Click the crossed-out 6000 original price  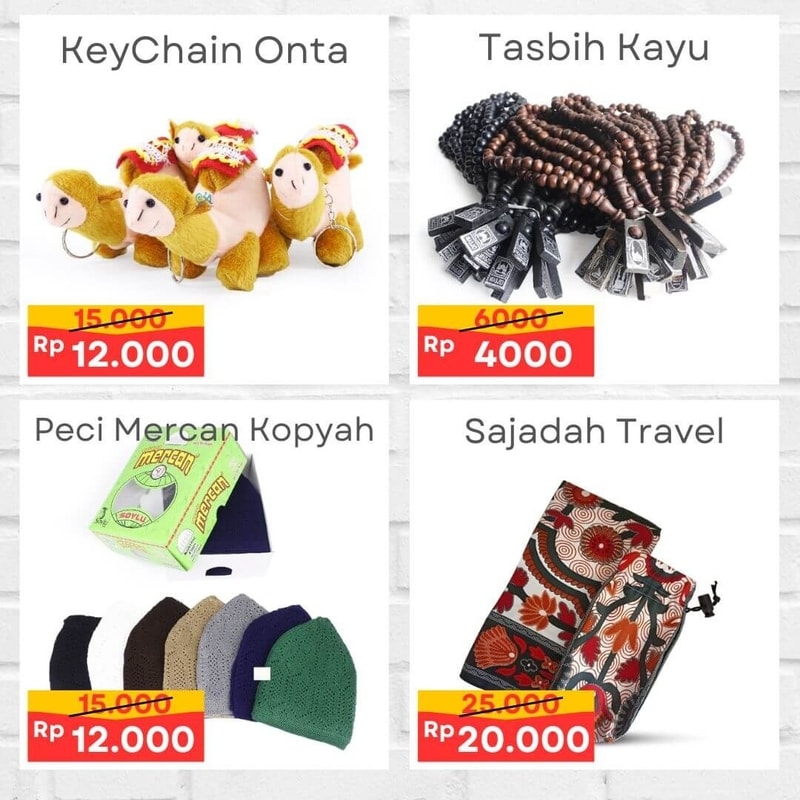coord(510,319)
